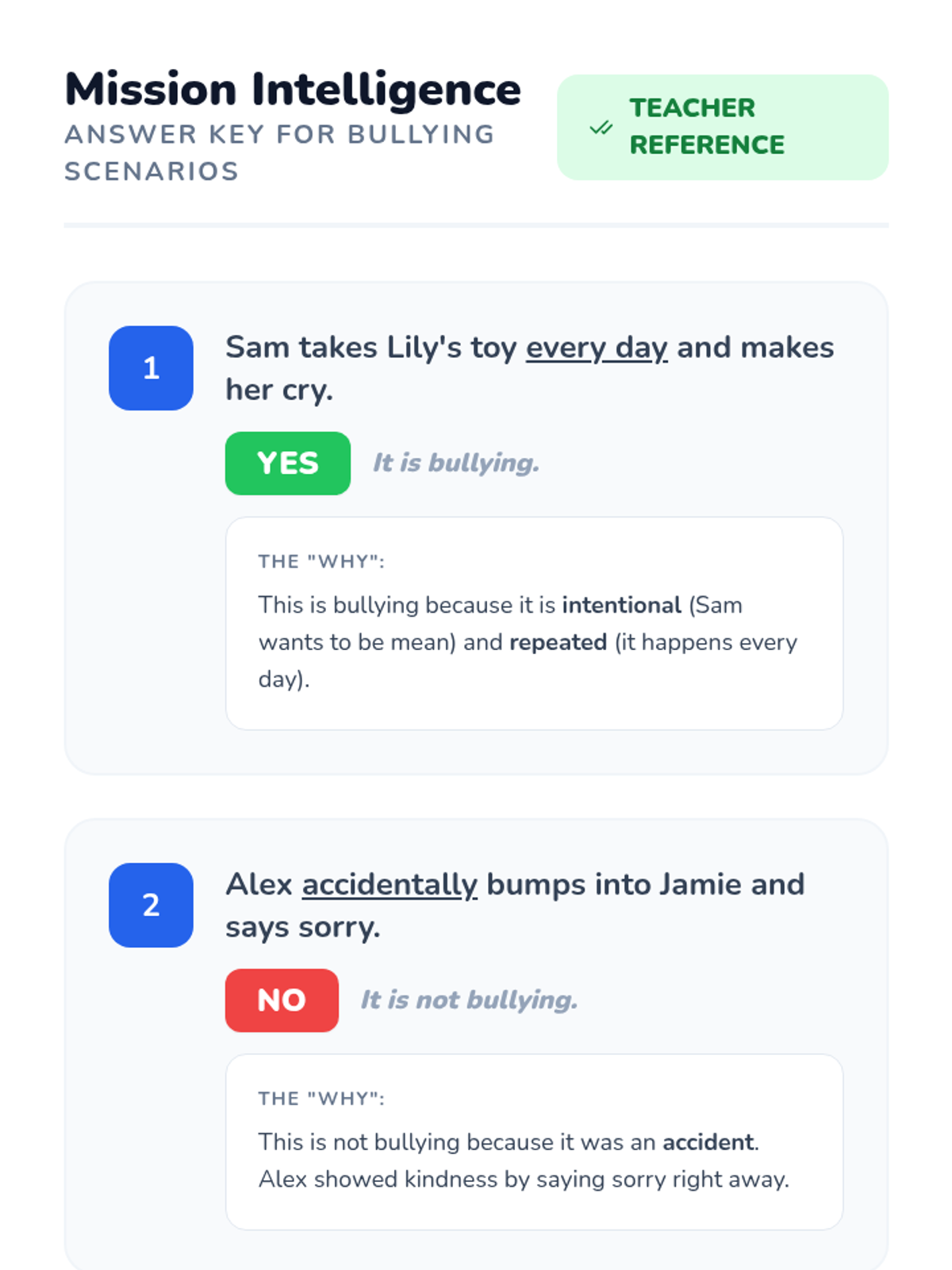Select the second THE "WHY" label
952x1270 pixels.
(321, 1099)
